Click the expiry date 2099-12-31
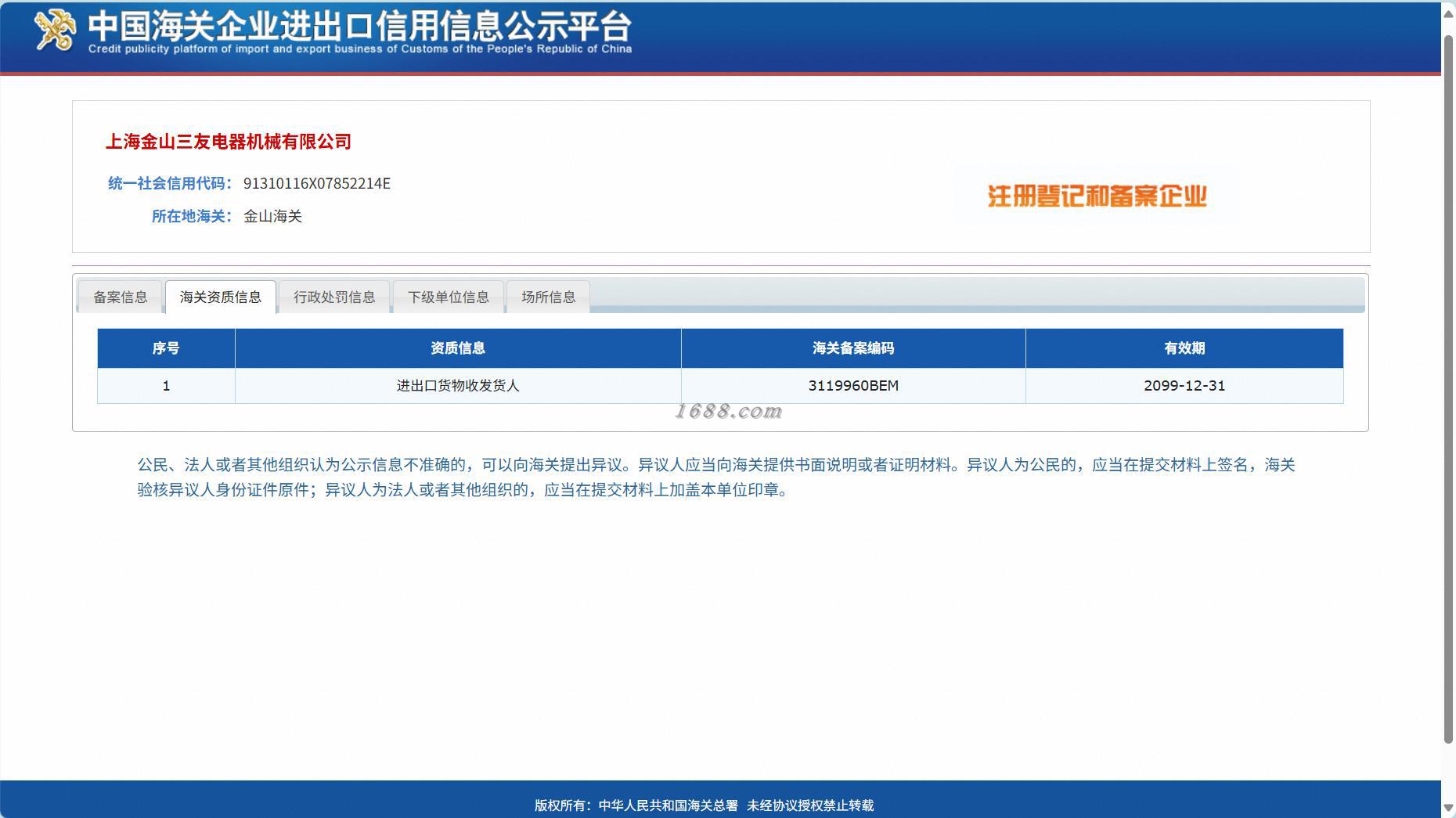 [x=1184, y=386]
